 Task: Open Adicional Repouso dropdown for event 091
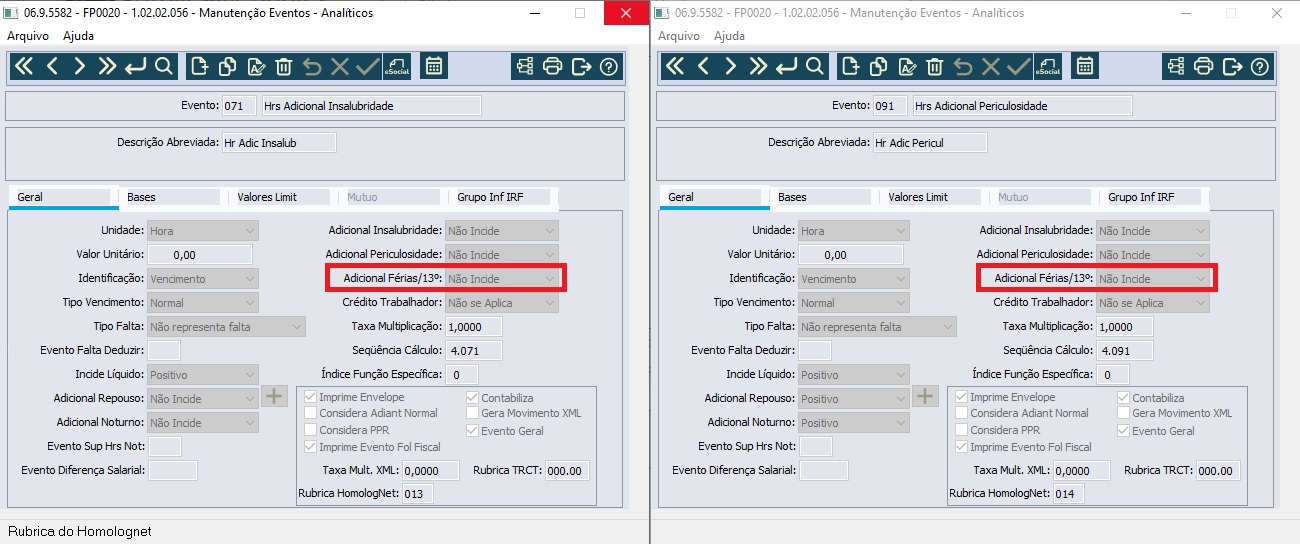853,398
